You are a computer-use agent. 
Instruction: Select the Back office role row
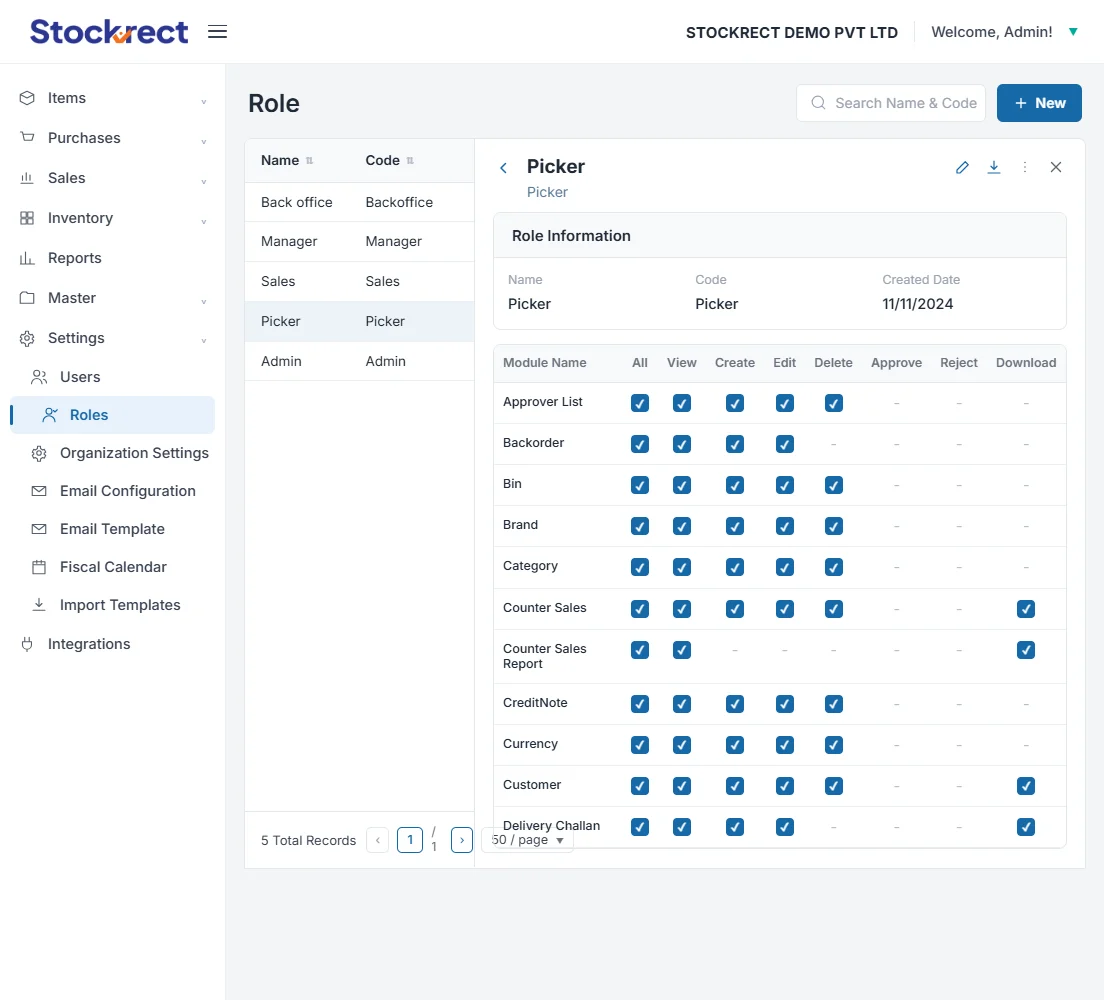[x=359, y=202]
